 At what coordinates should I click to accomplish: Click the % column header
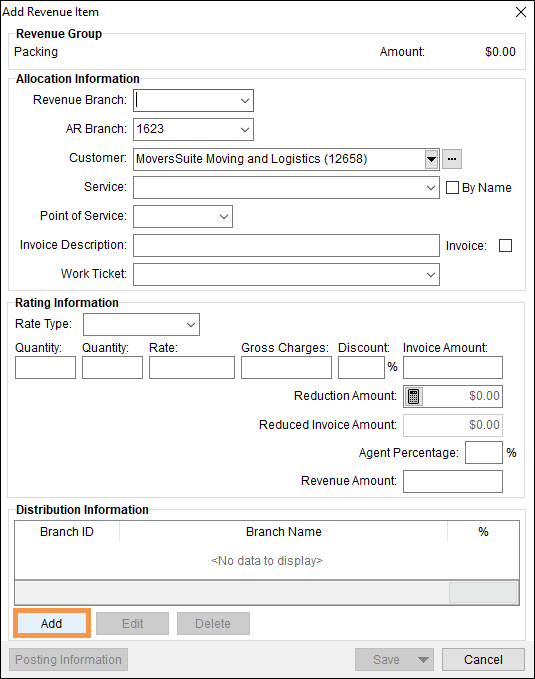[483, 531]
